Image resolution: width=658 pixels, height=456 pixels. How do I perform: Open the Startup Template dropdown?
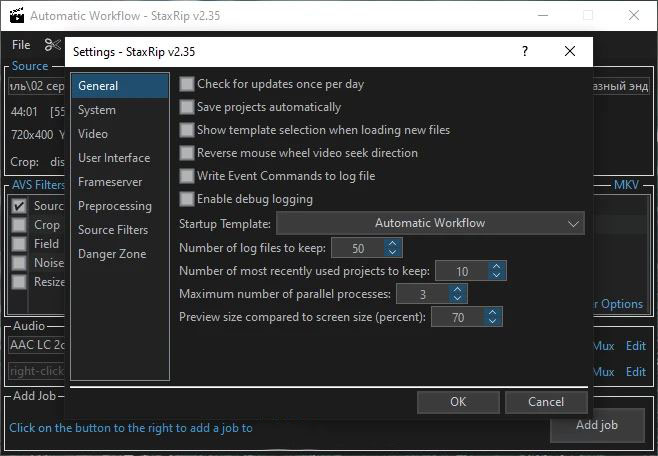click(430, 223)
